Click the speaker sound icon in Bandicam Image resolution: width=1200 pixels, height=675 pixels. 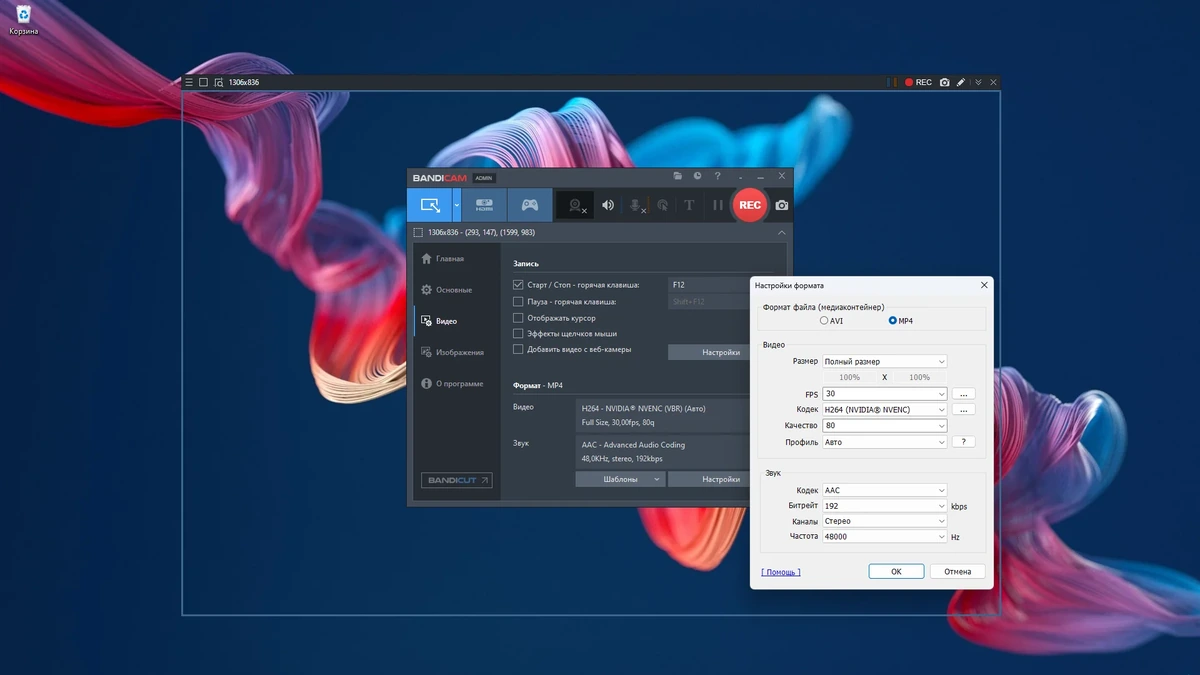click(607, 205)
